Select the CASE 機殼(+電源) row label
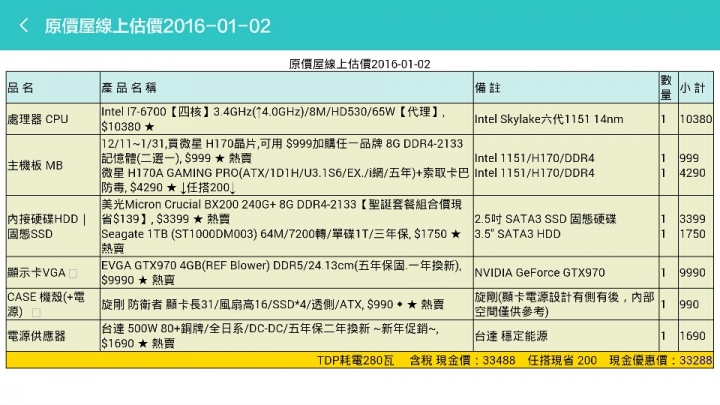720x405 pixels. (x=46, y=304)
